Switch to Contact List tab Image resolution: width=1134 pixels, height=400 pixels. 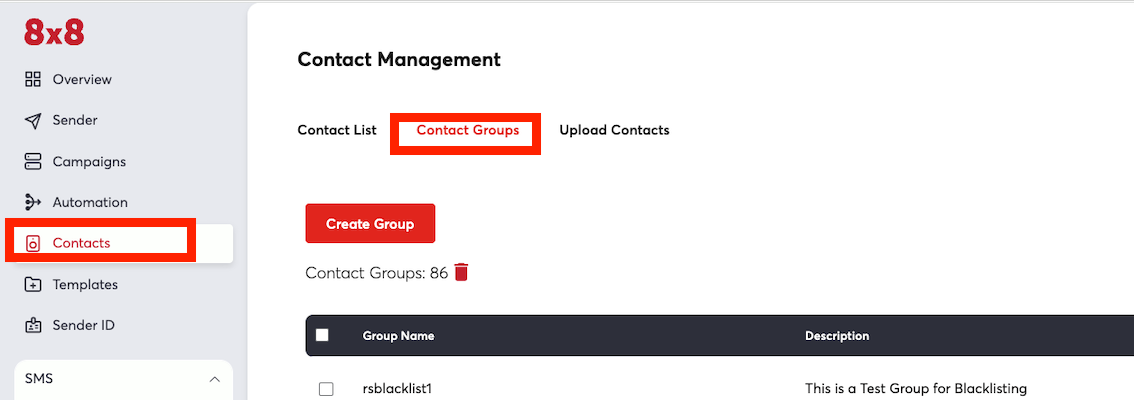337,130
